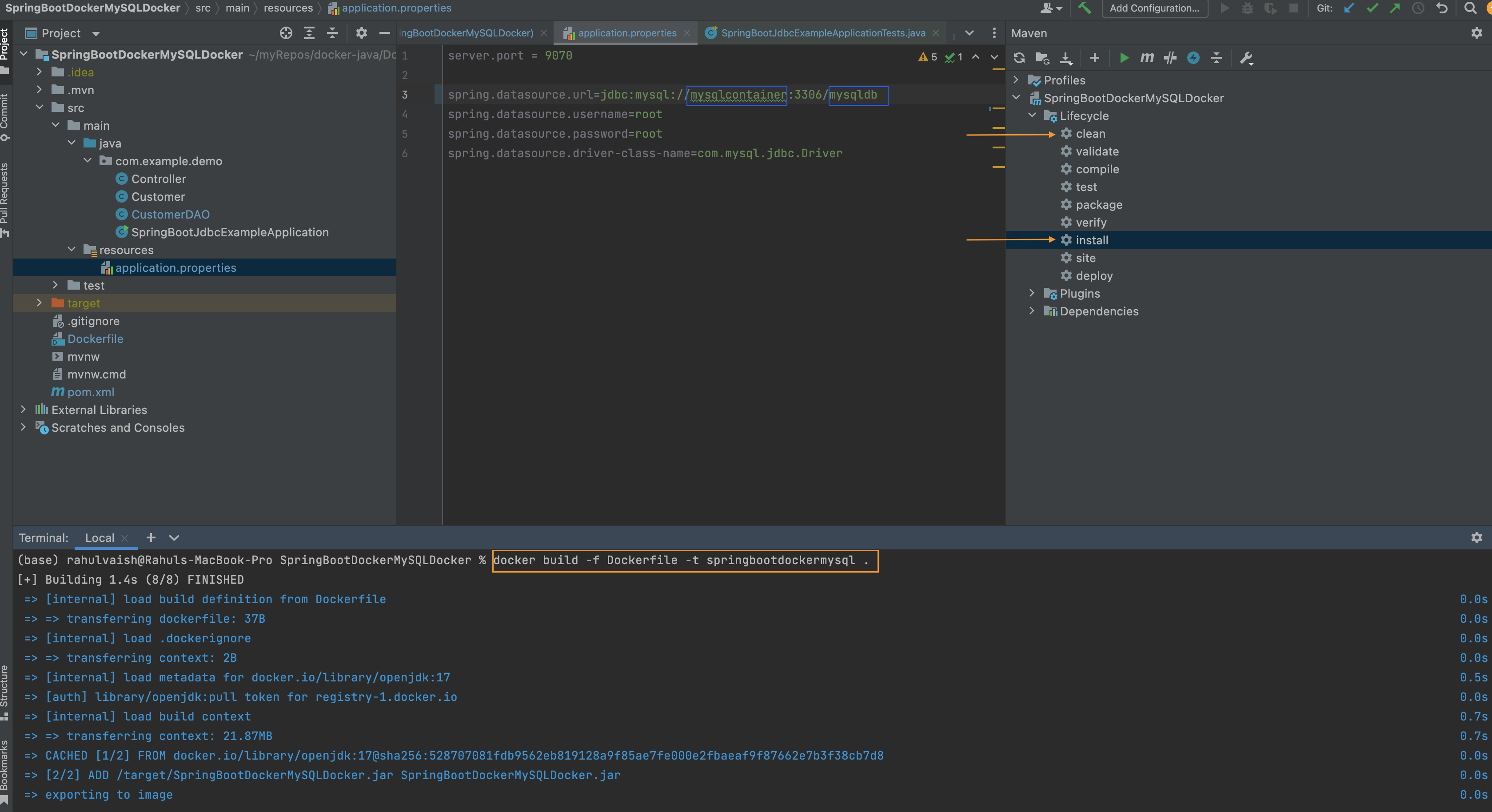Image resolution: width=1492 pixels, height=812 pixels.
Task: Open Project view dropdown selector
Action: (96, 34)
